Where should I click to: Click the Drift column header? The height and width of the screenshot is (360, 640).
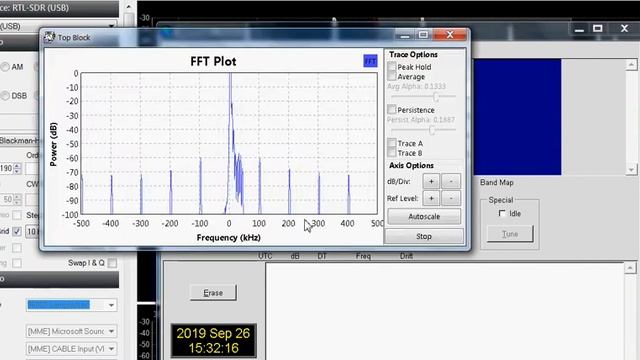point(406,256)
